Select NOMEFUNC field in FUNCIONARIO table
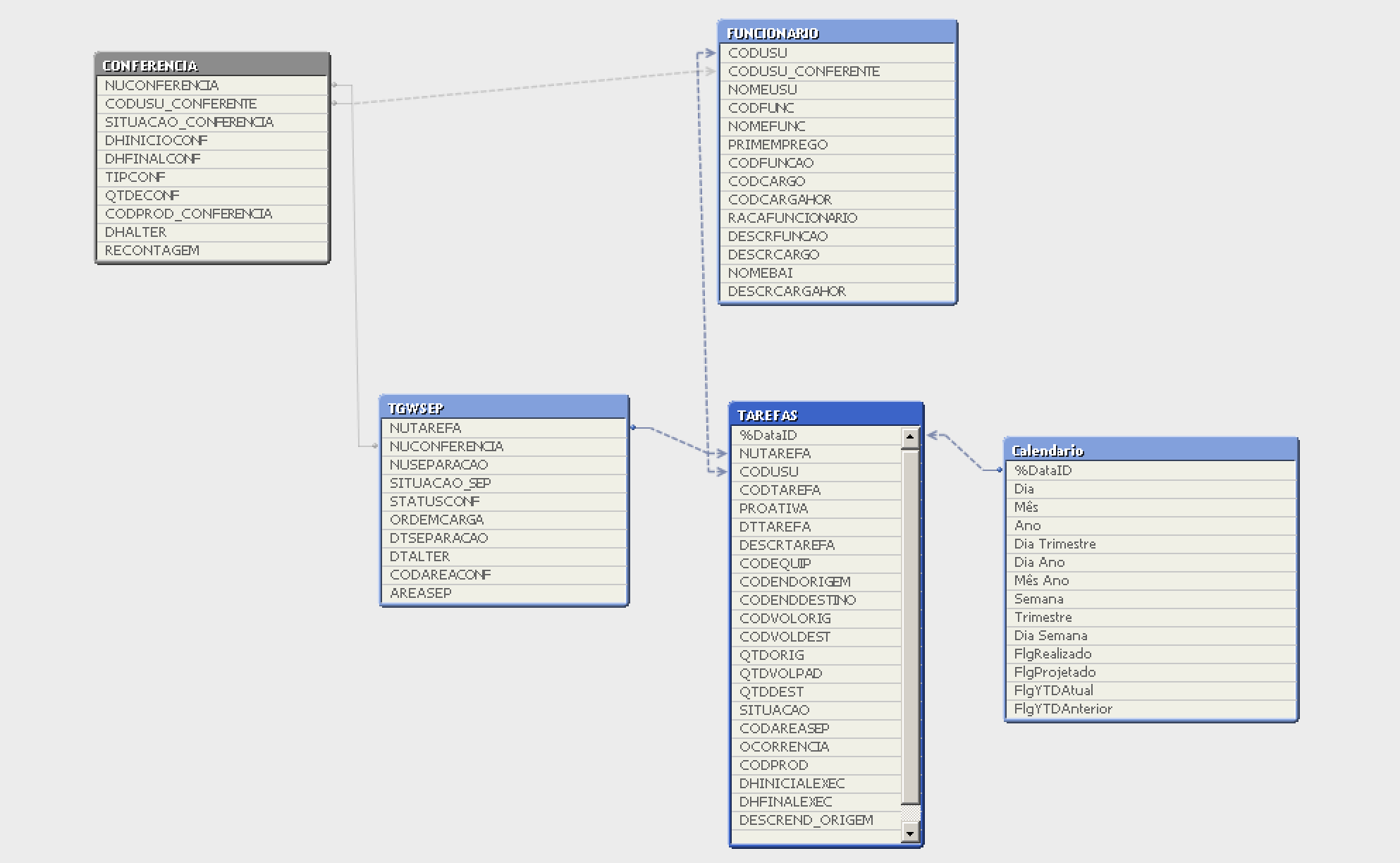This screenshot has height=863, width=1400. (766, 126)
